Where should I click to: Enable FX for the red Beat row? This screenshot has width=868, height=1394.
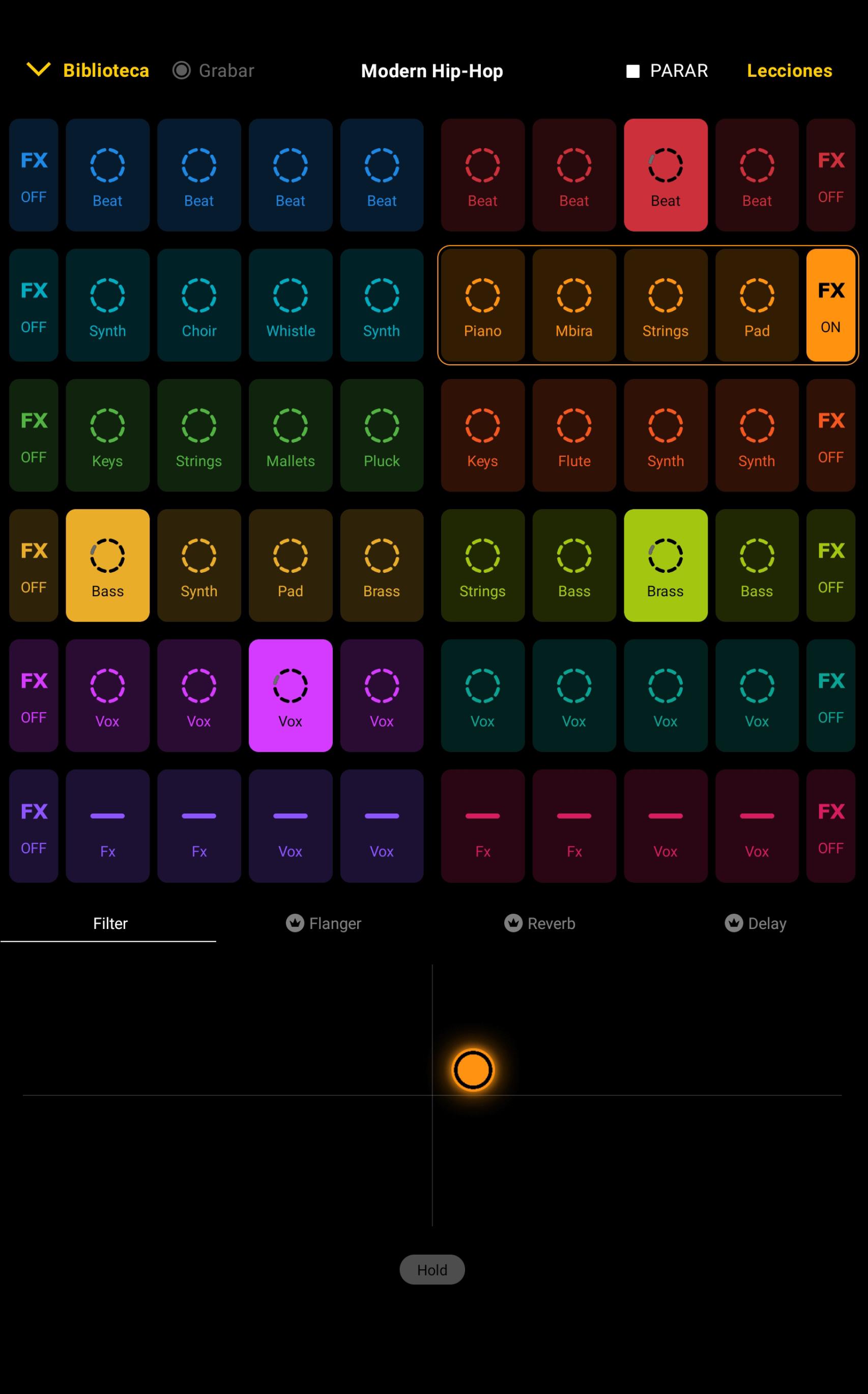[831, 175]
